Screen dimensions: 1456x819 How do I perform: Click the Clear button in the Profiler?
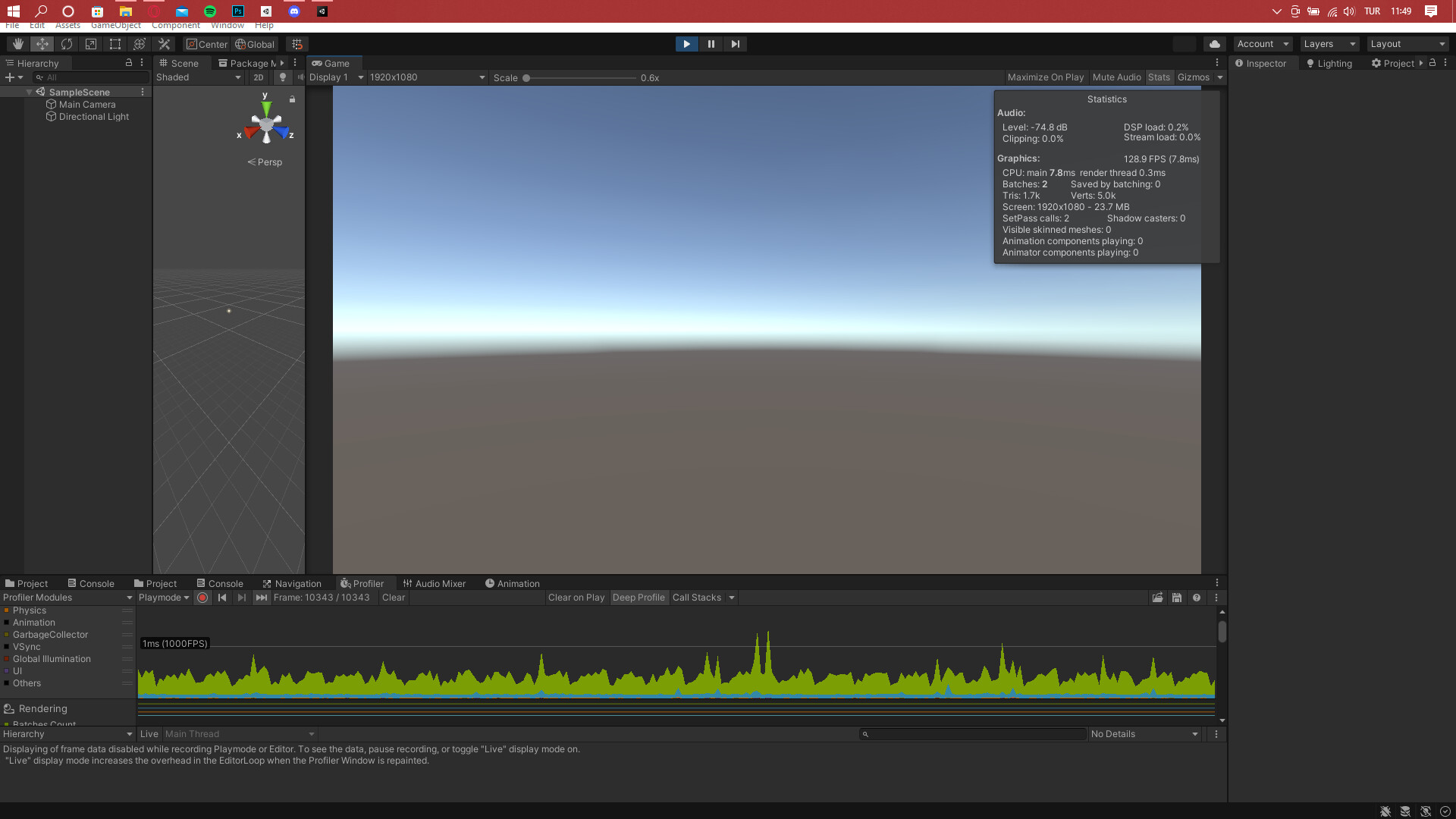(x=393, y=598)
